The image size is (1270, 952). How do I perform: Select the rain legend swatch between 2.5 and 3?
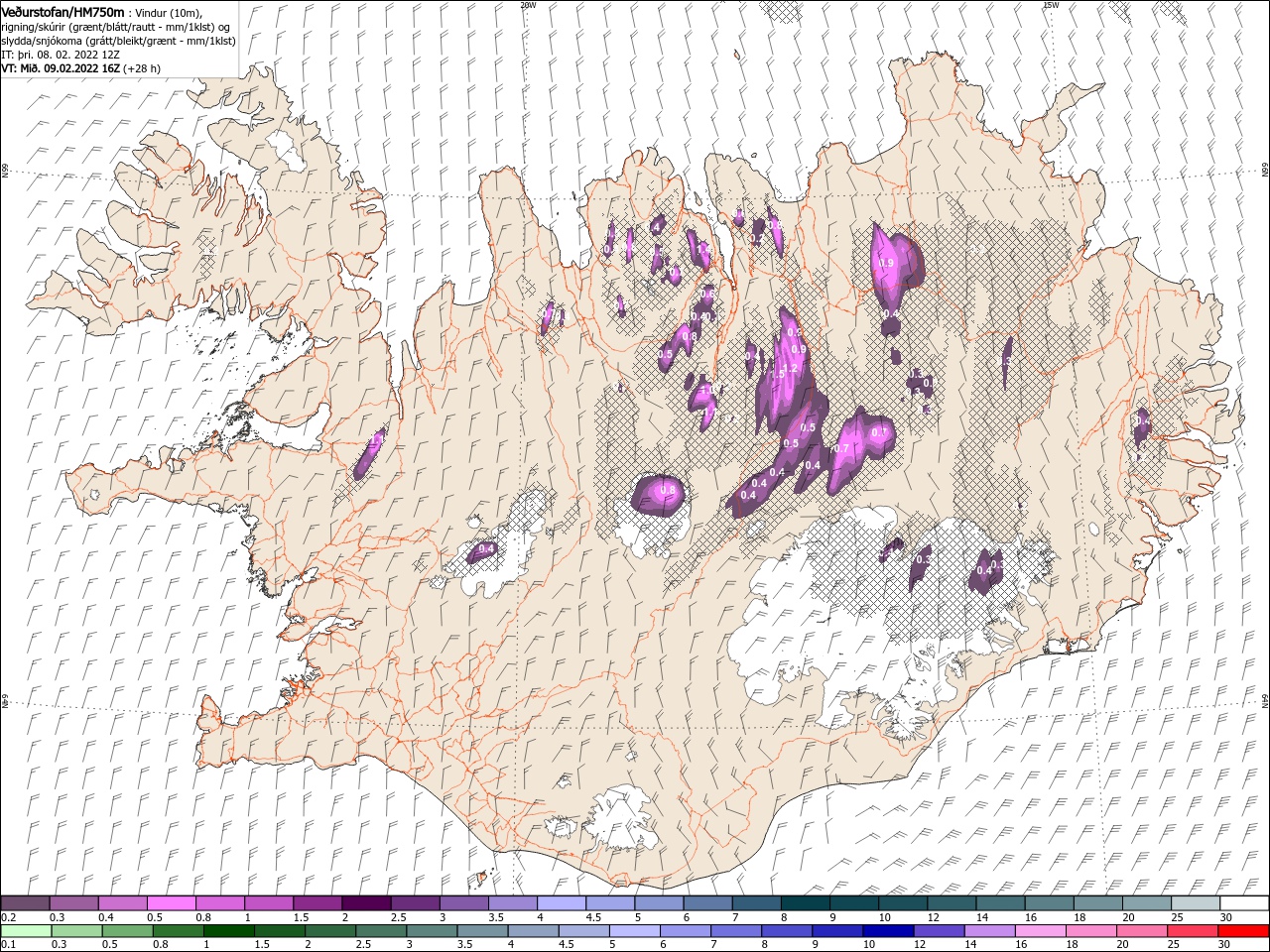(x=380, y=931)
